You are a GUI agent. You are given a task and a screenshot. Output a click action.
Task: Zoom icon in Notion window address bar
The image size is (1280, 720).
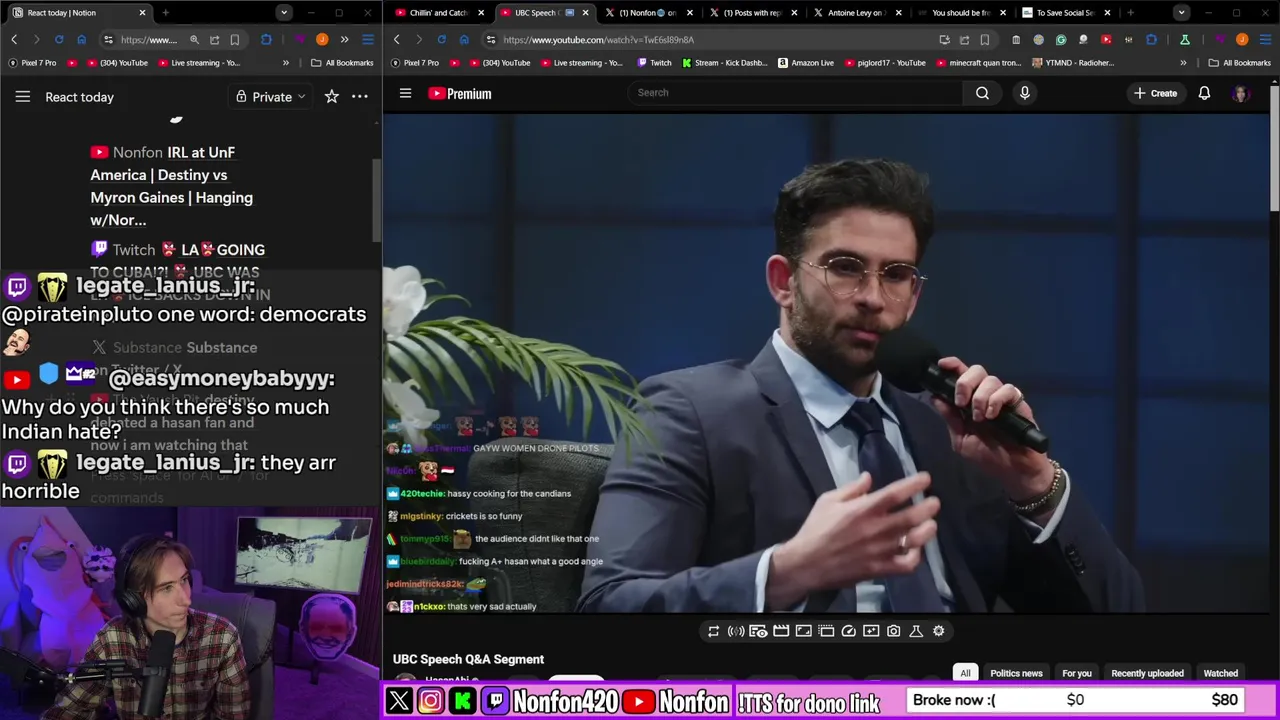(x=194, y=39)
